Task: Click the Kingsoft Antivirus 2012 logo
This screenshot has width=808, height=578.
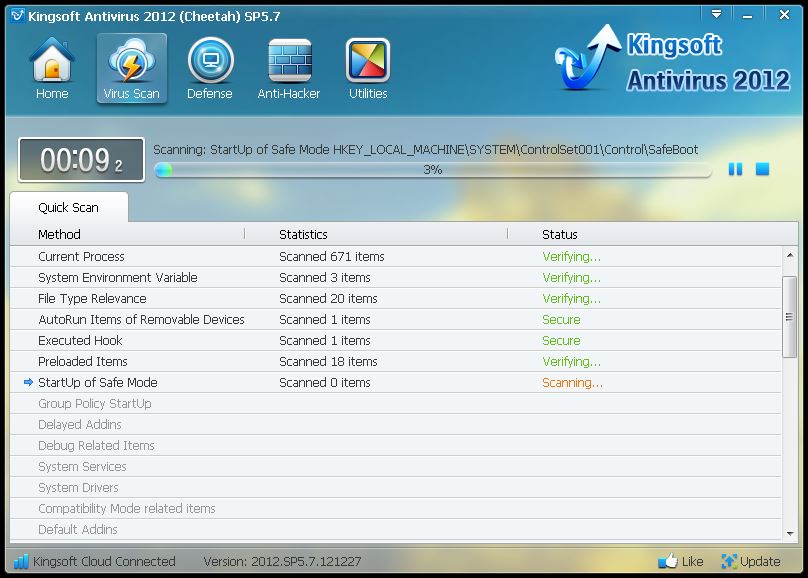Action: pos(672,60)
